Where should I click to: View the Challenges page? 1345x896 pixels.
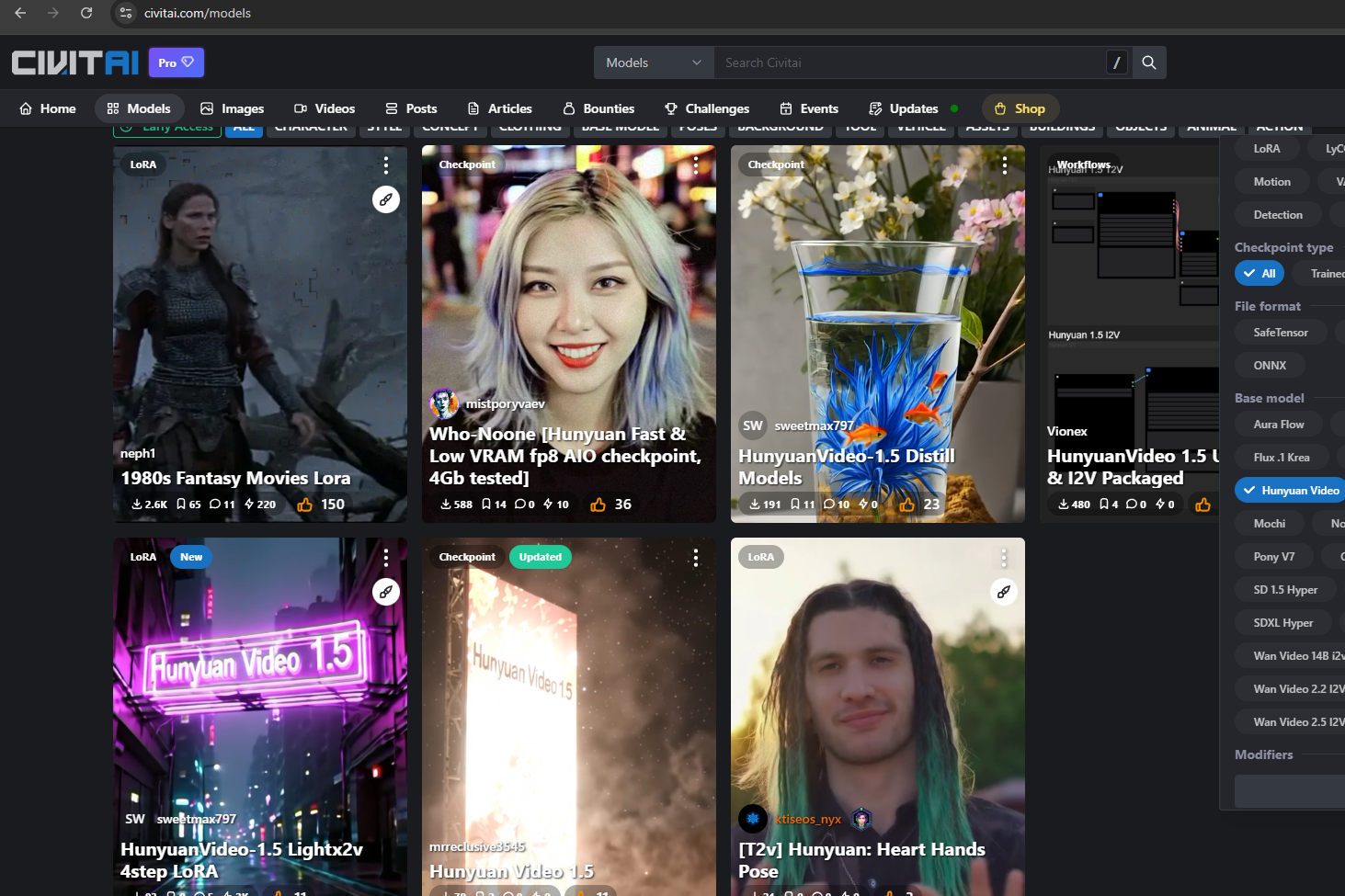pos(707,108)
